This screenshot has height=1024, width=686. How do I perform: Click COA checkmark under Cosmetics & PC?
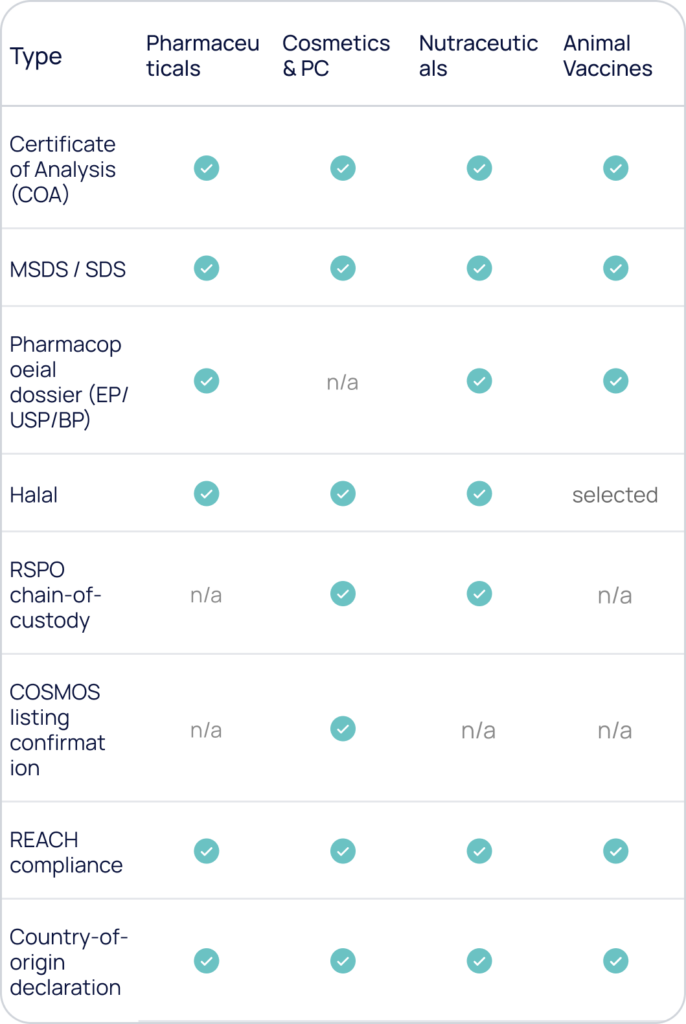(343, 168)
